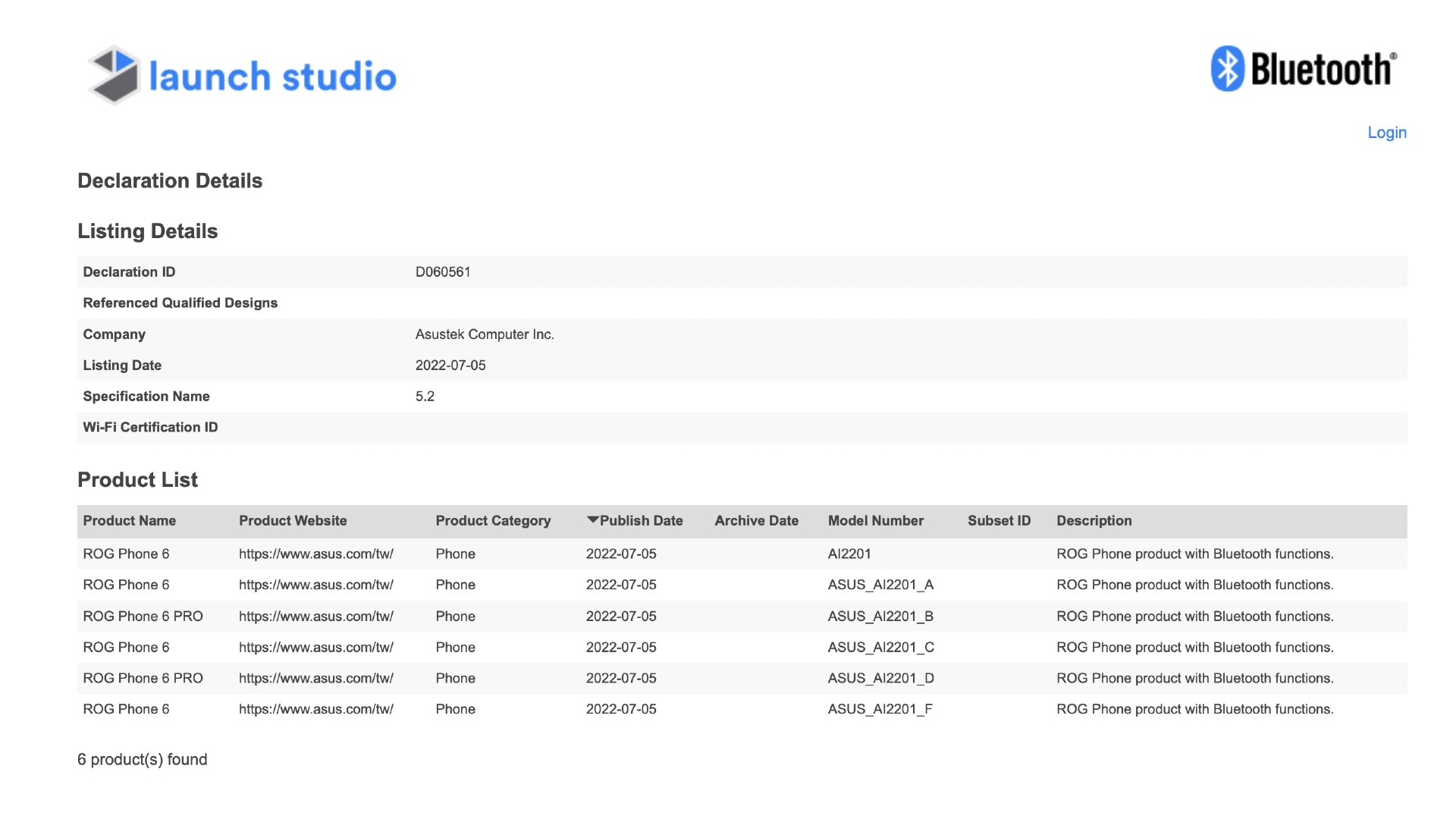This screenshot has height=819, width=1456.
Task: Click ROG Phone 6 name in ASUS_AI2201_F row
Action: pyautogui.click(x=126, y=710)
